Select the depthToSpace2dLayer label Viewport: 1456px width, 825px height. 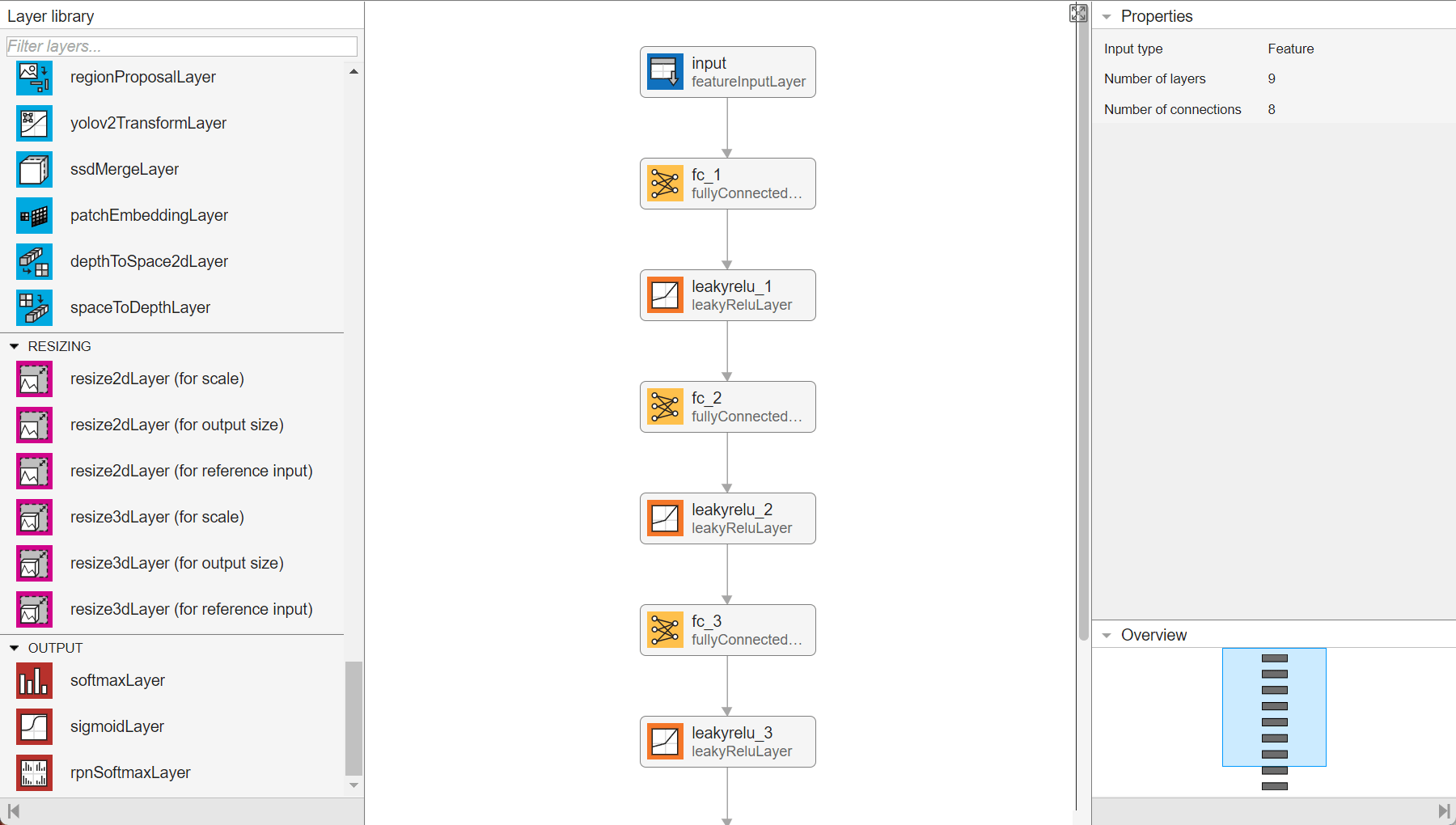coord(149,261)
